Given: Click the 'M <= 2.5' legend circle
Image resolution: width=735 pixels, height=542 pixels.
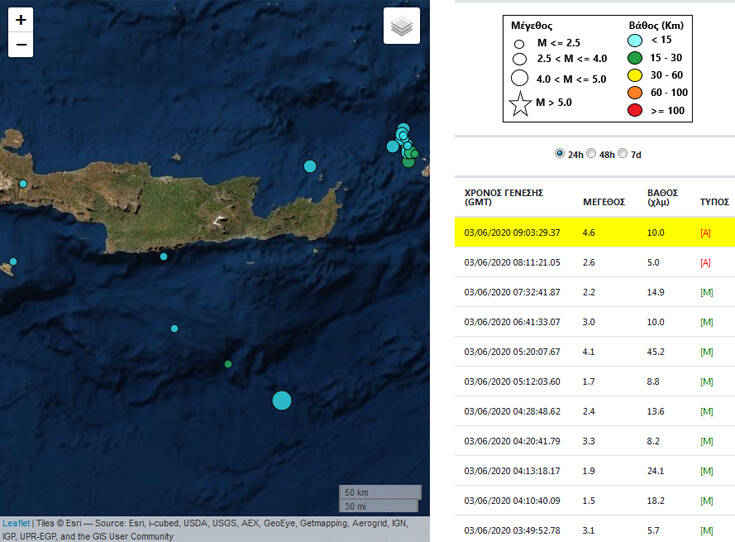Looking at the screenshot, I should [x=519, y=45].
